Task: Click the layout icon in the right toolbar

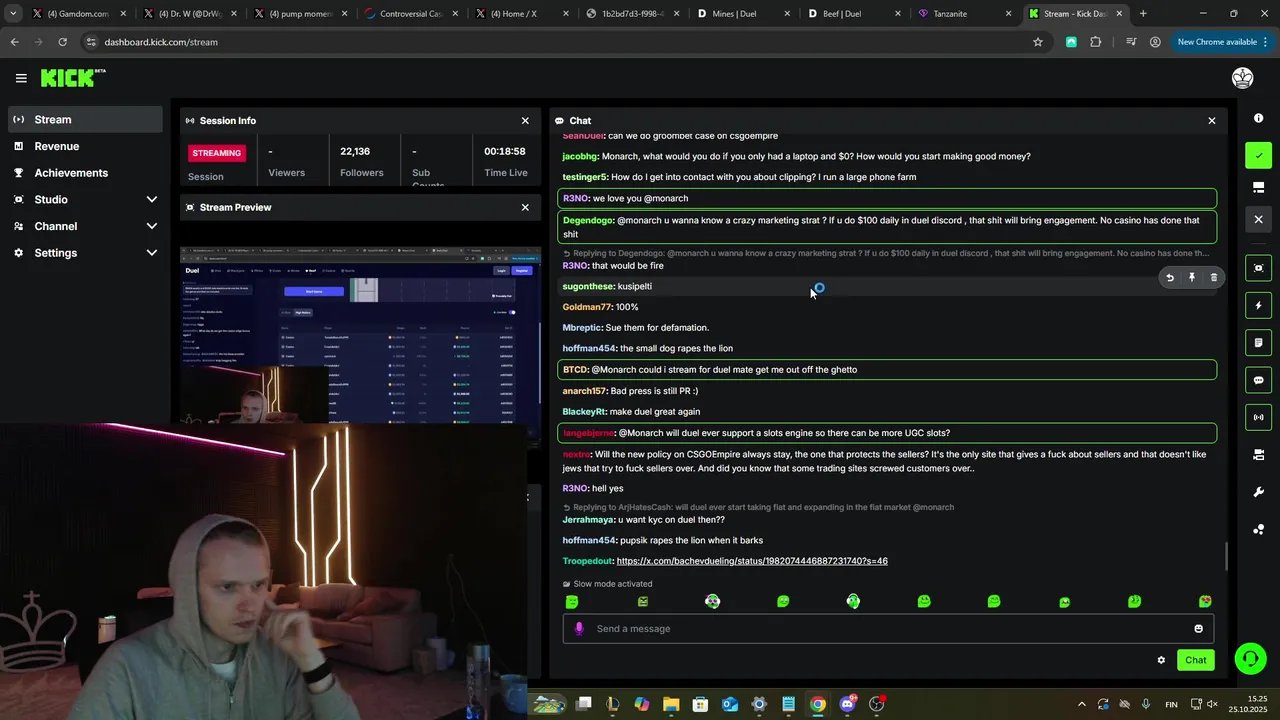Action: point(1258,187)
